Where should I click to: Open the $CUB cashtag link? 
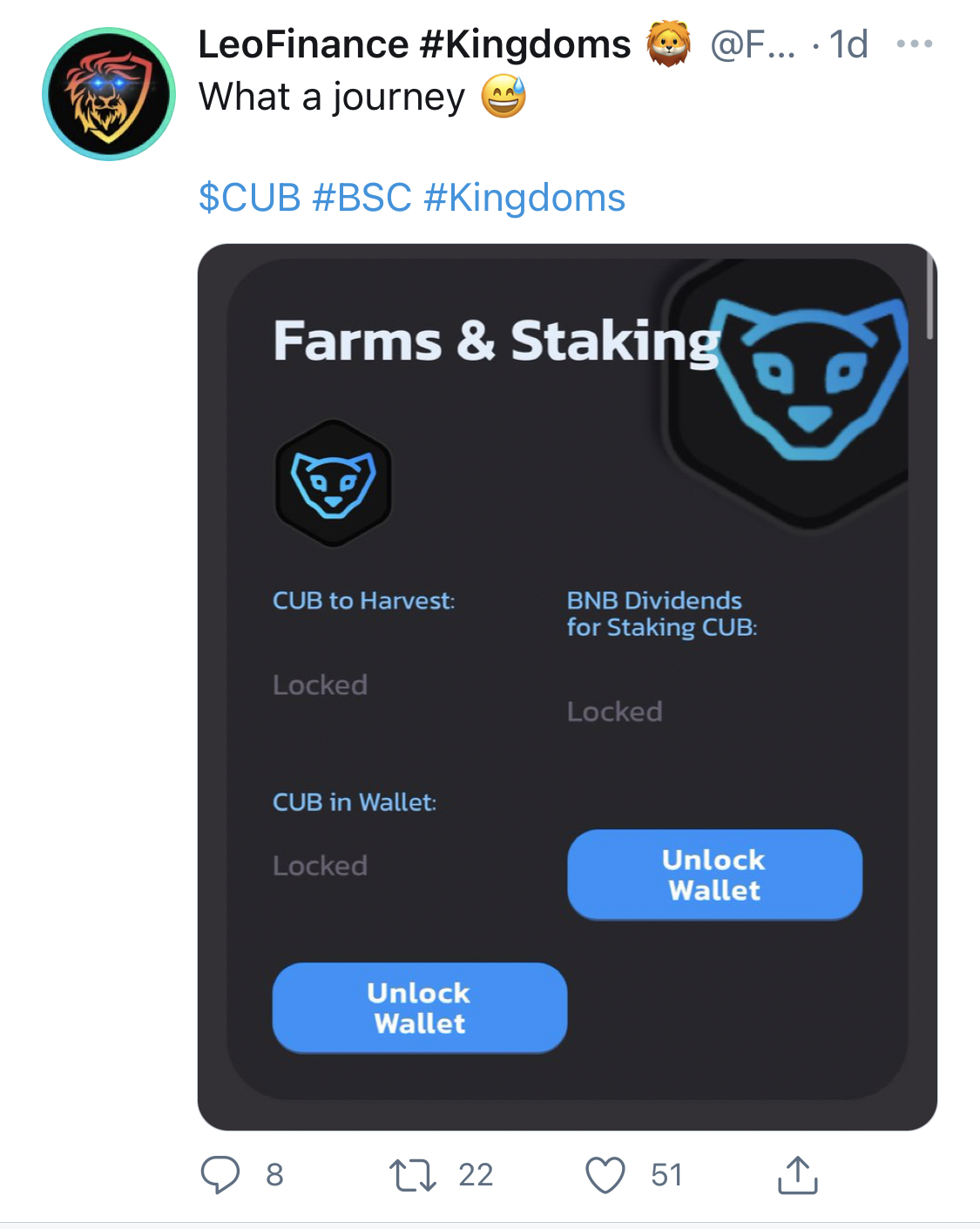[249, 198]
